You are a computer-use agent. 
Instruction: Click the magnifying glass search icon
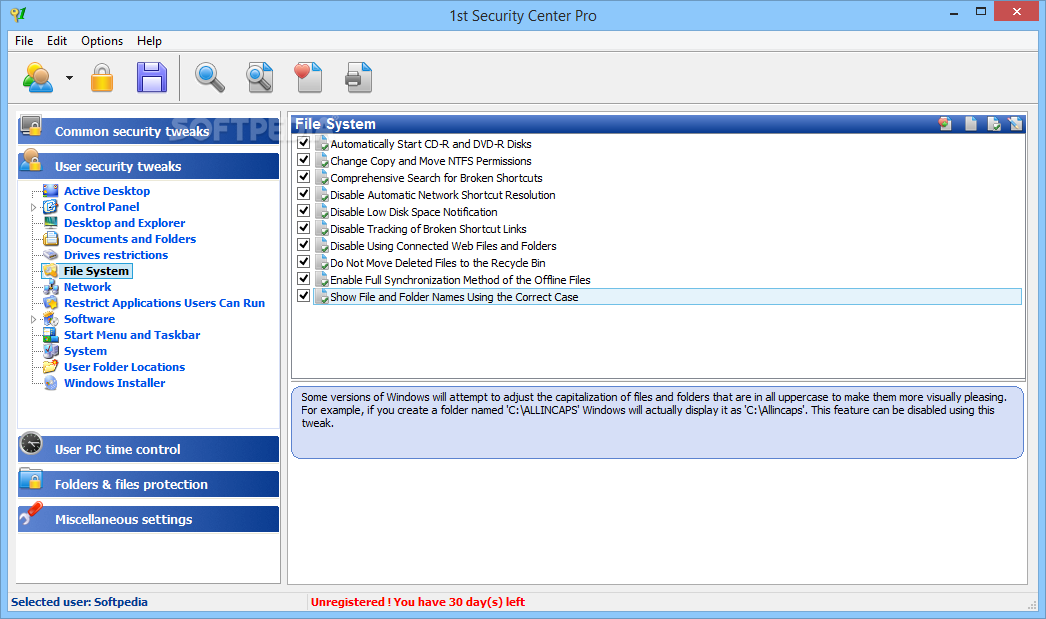[x=209, y=77]
